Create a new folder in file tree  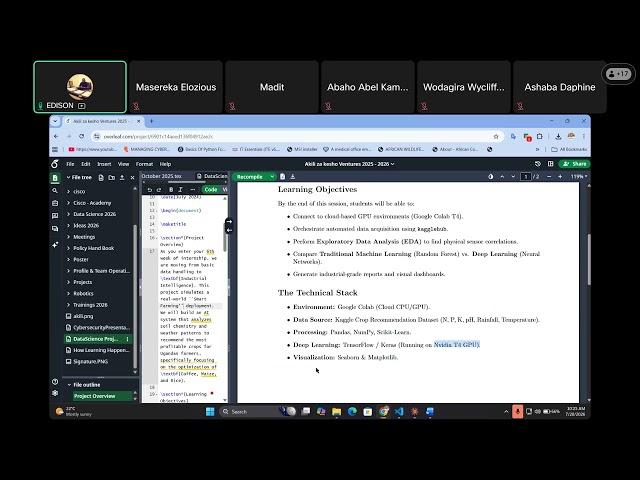coord(111,178)
